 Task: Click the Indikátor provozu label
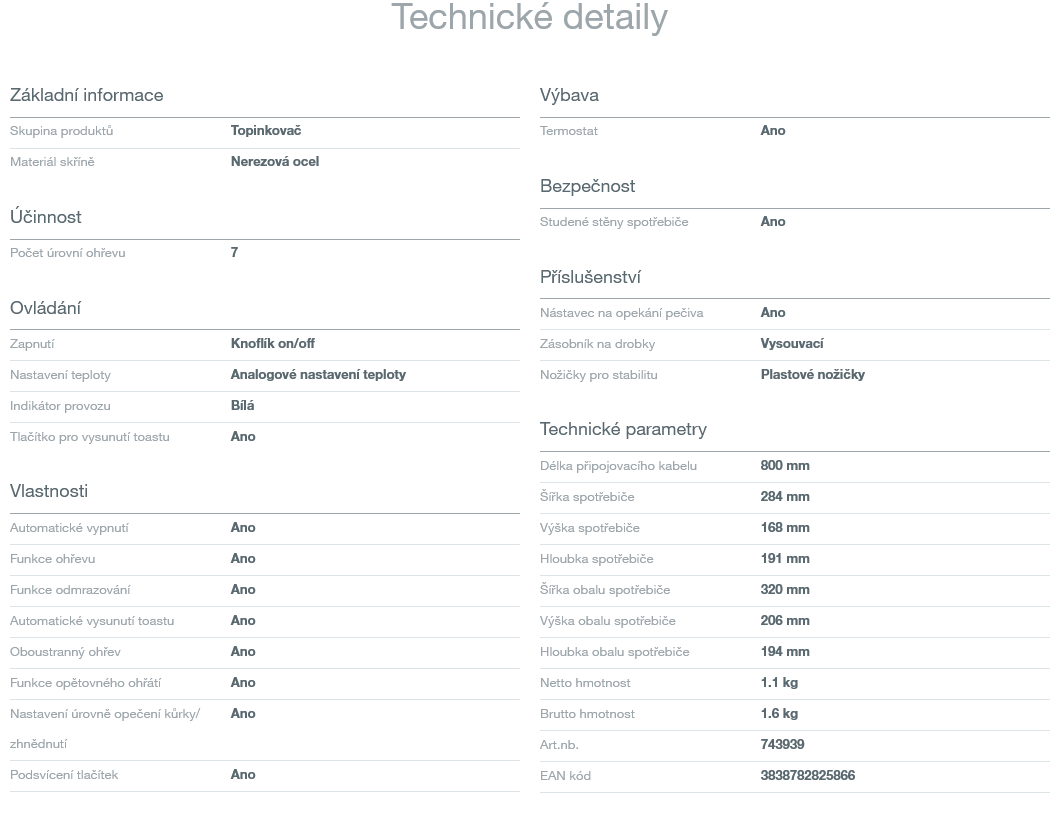point(60,406)
